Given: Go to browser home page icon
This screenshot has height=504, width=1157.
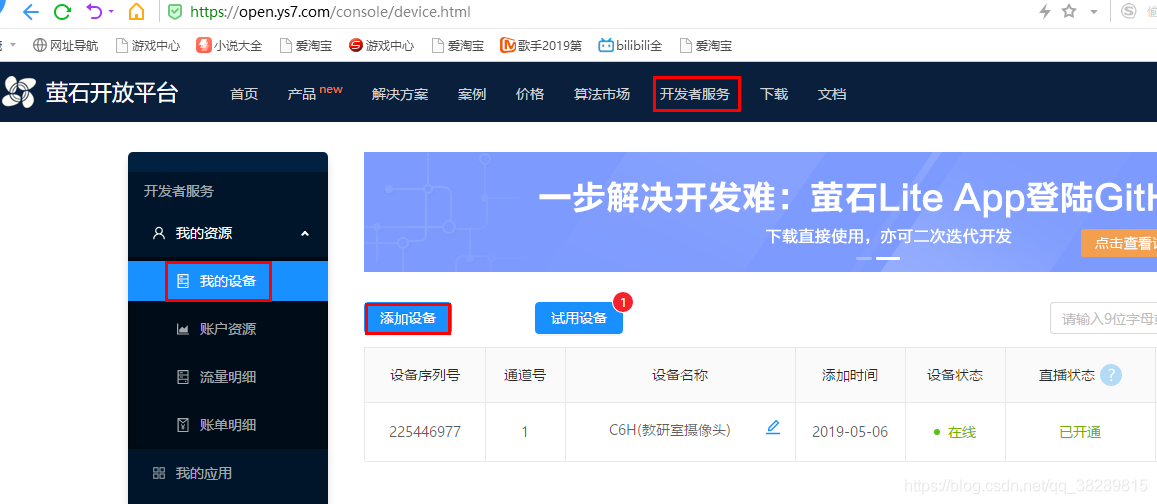Looking at the screenshot, I should click(137, 12).
